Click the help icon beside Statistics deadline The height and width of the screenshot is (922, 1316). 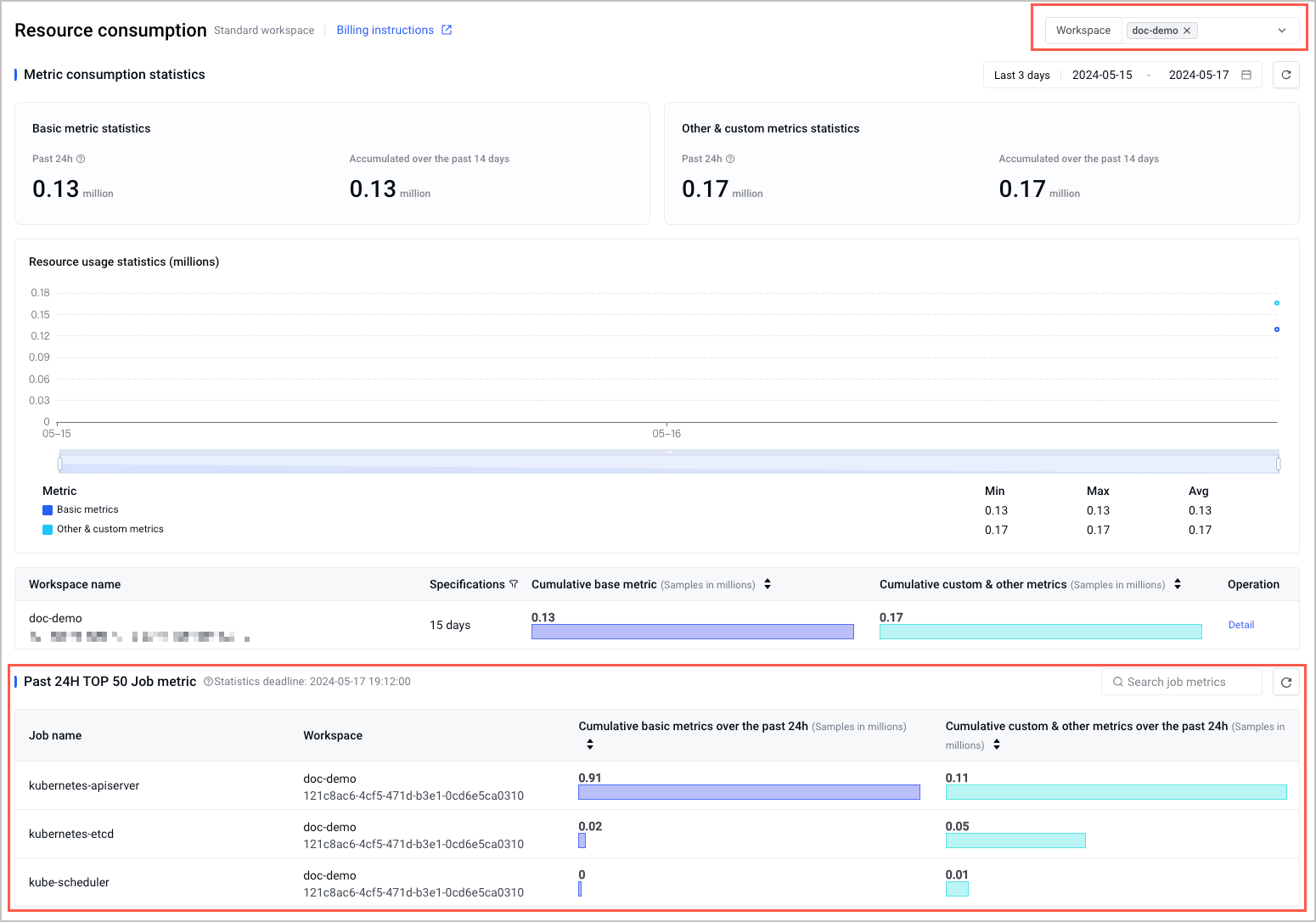tap(208, 682)
